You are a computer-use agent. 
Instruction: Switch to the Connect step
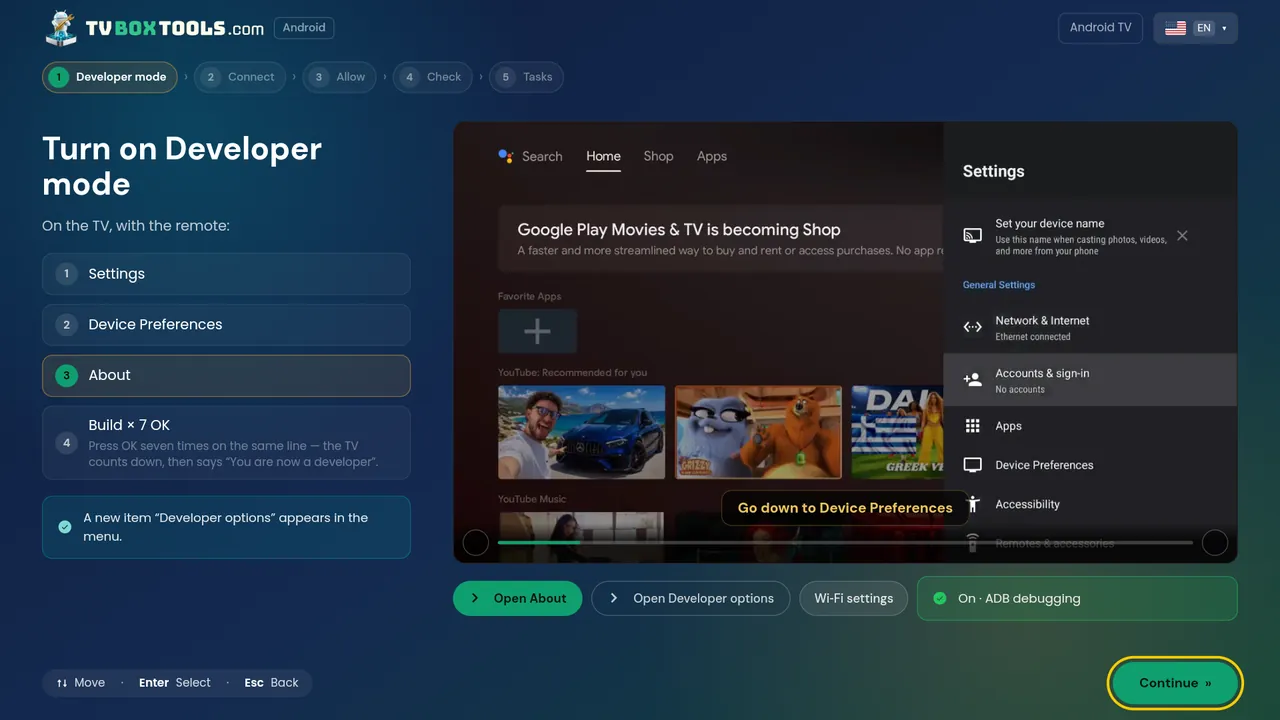(239, 77)
